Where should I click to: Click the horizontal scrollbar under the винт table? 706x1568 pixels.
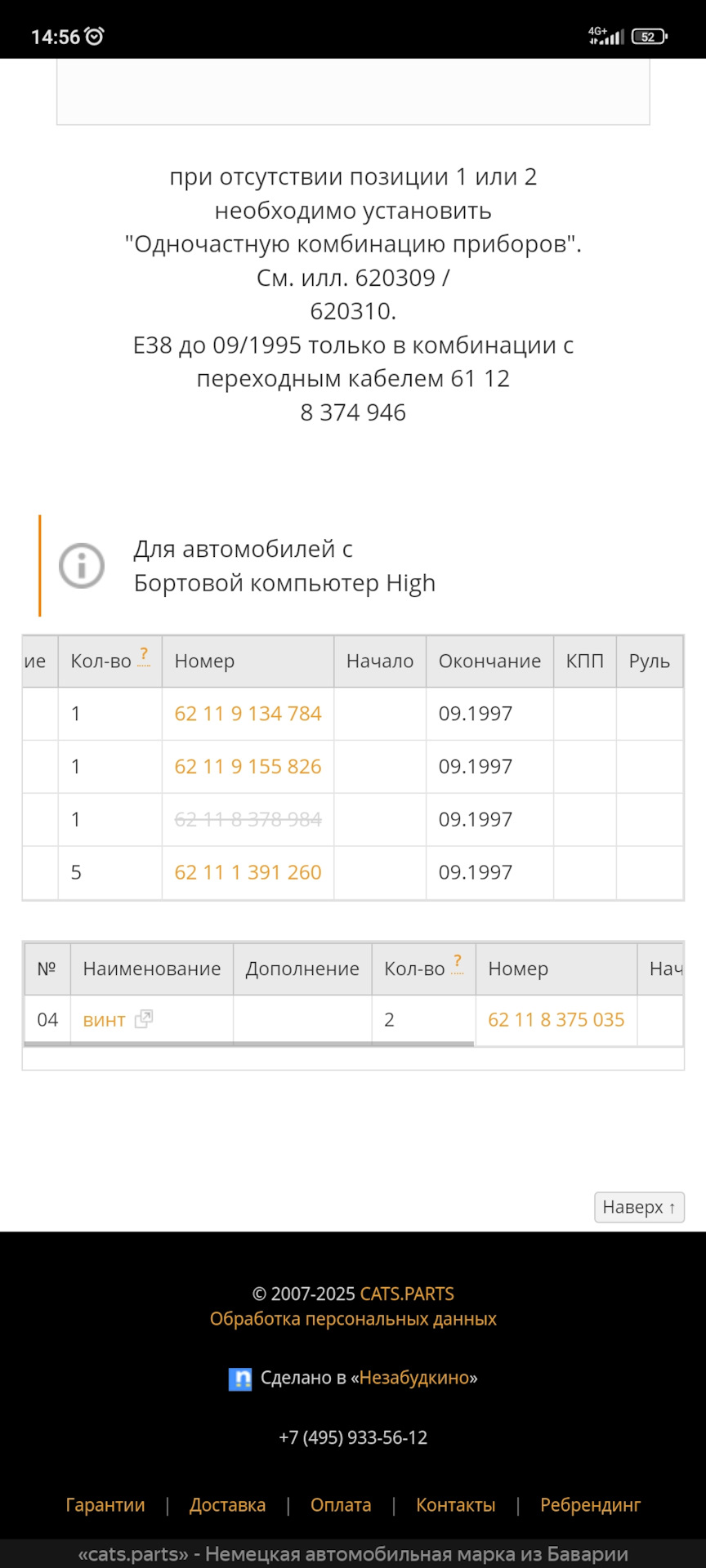(249, 1044)
